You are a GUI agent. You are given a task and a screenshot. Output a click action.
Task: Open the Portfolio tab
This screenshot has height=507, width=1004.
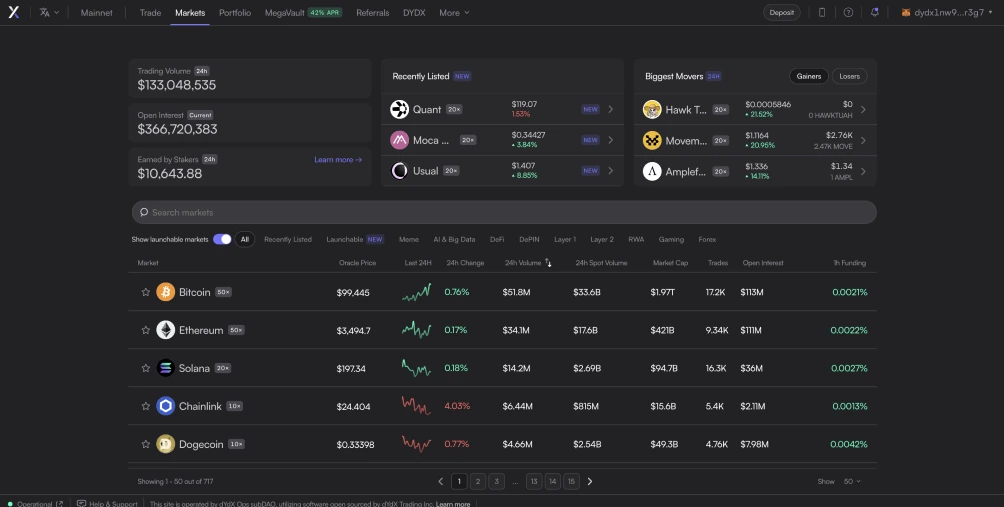tap(235, 12)
